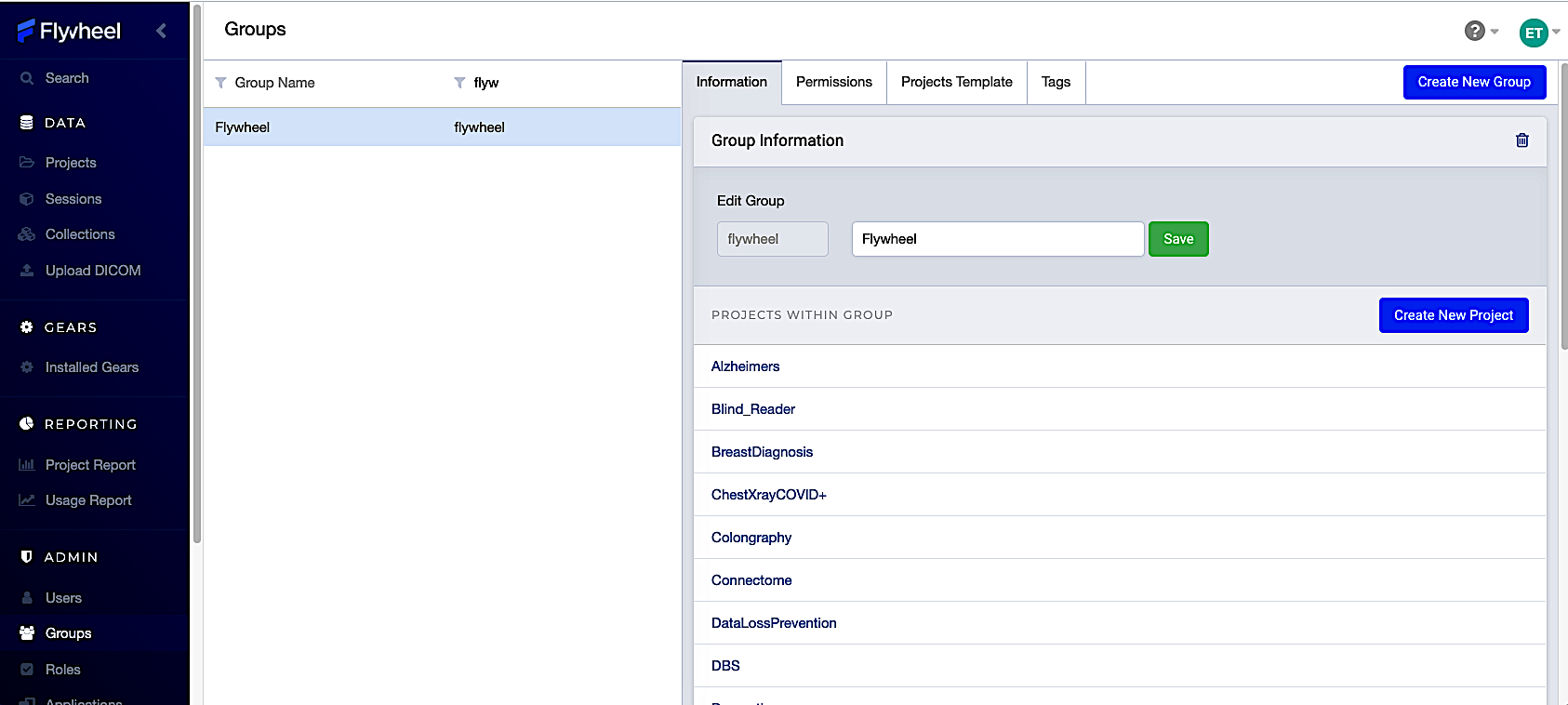Click the Flywheel group label input field
1568x705 pixels.
tap(998, 239)
